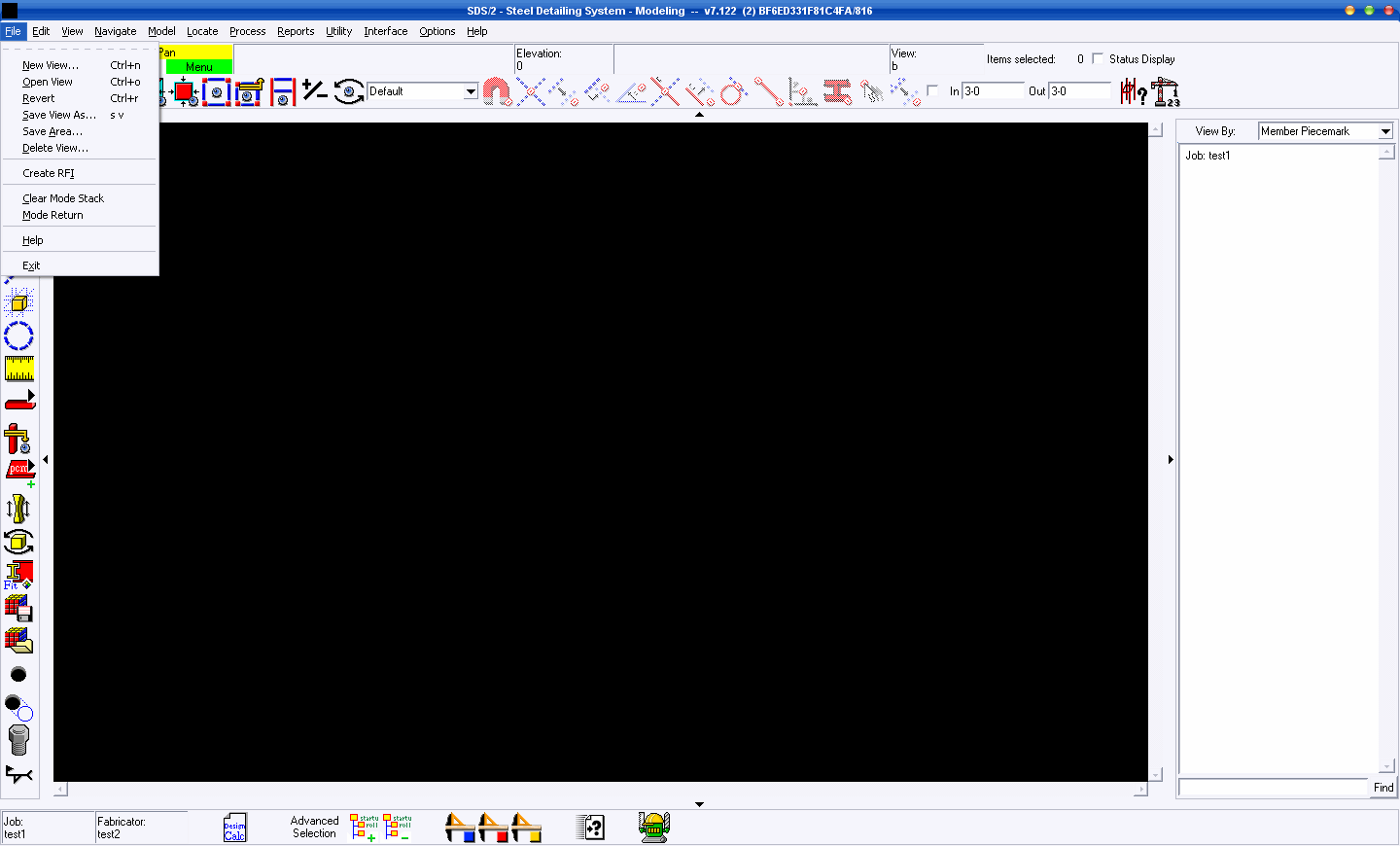Click the blue-square drafting triangle icon
Screen dimensions: 1400x846
click(460, 828)
